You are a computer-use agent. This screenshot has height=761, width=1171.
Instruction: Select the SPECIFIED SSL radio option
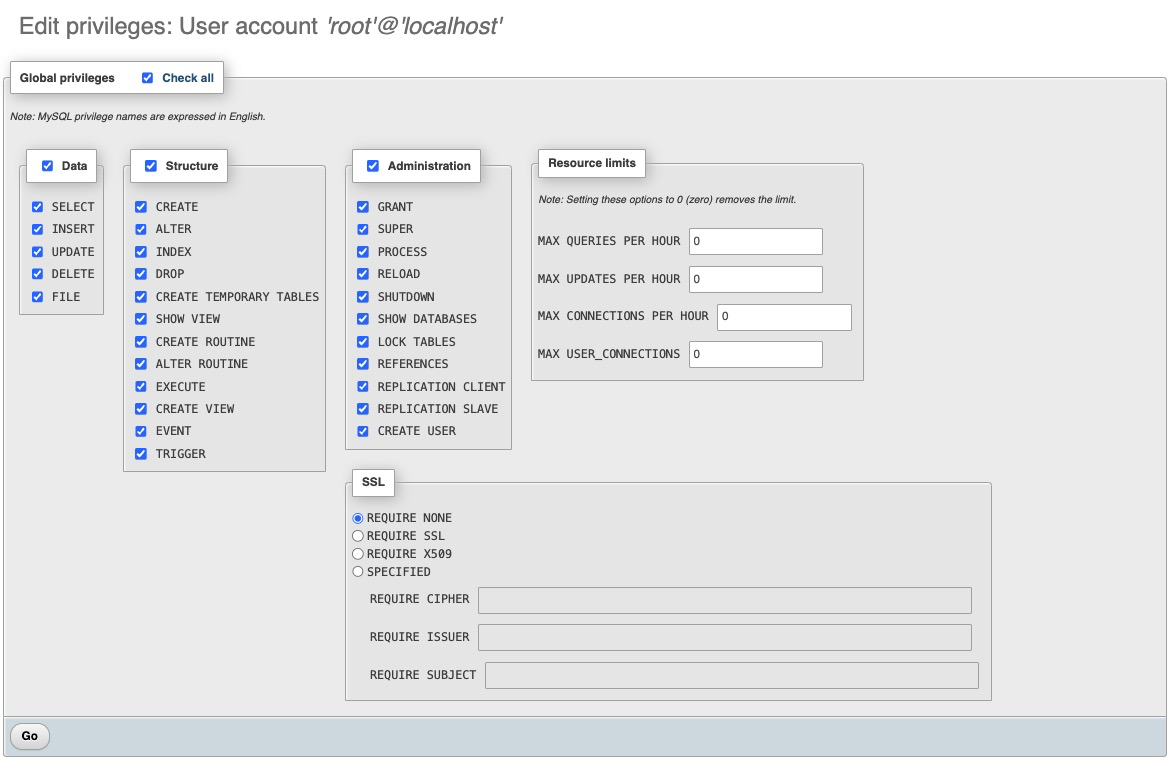pos(358,572)
